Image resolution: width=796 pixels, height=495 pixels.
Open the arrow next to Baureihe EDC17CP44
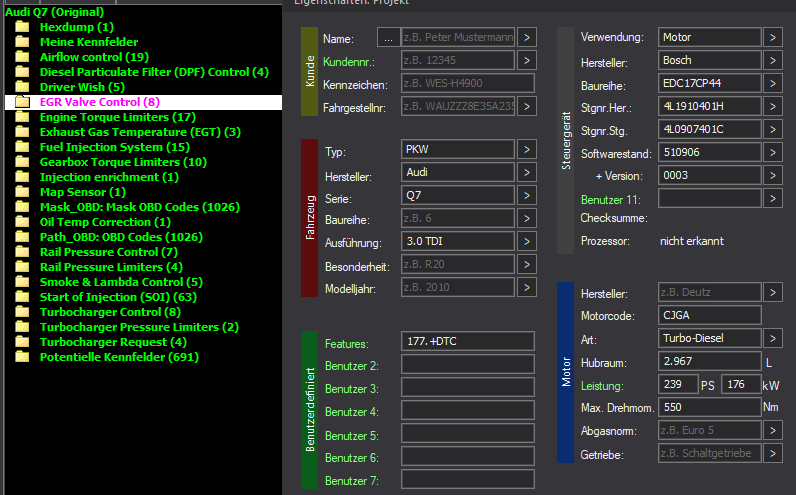click(773, 83)
